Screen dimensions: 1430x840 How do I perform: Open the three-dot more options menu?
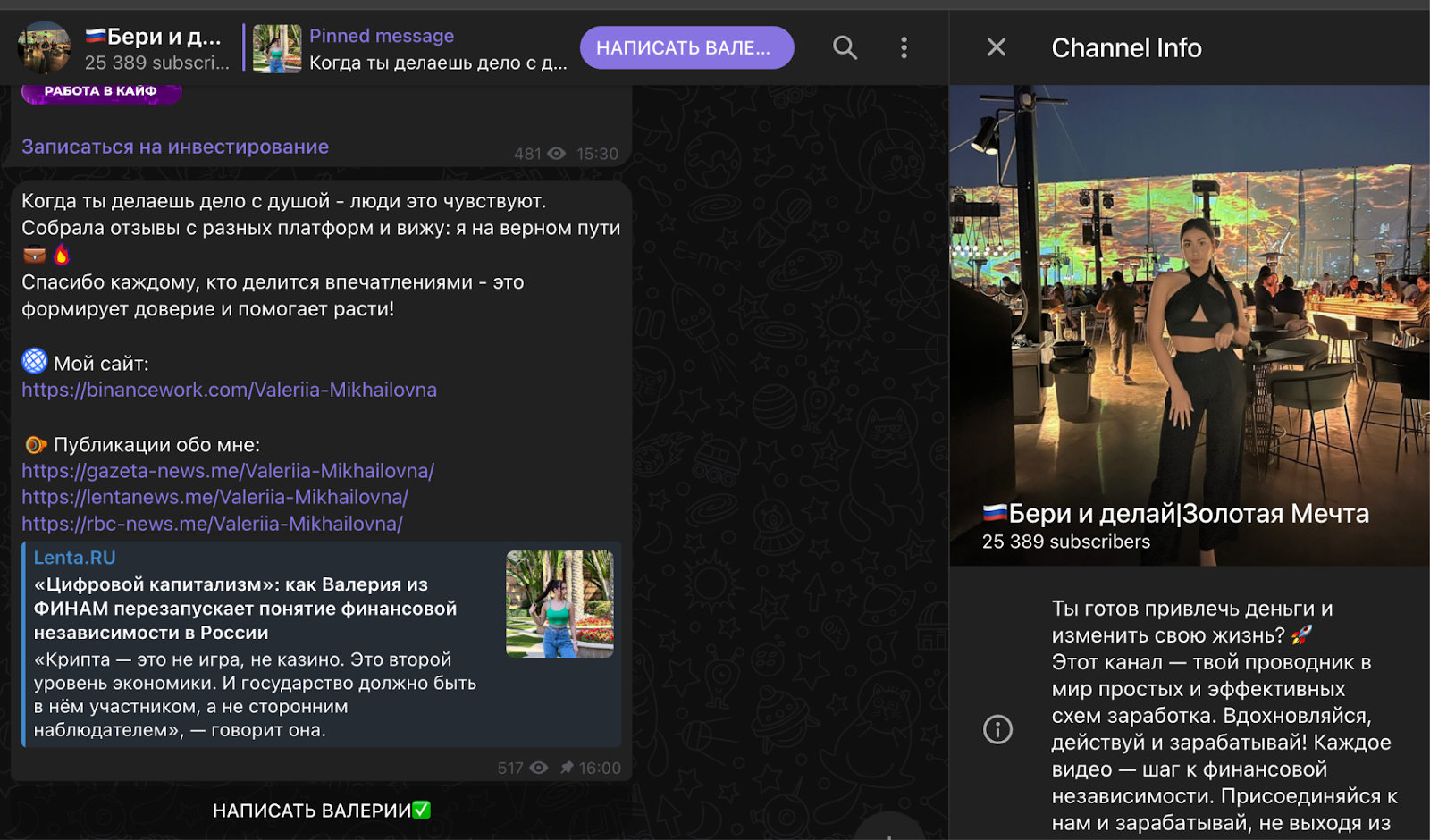[904, 47]
